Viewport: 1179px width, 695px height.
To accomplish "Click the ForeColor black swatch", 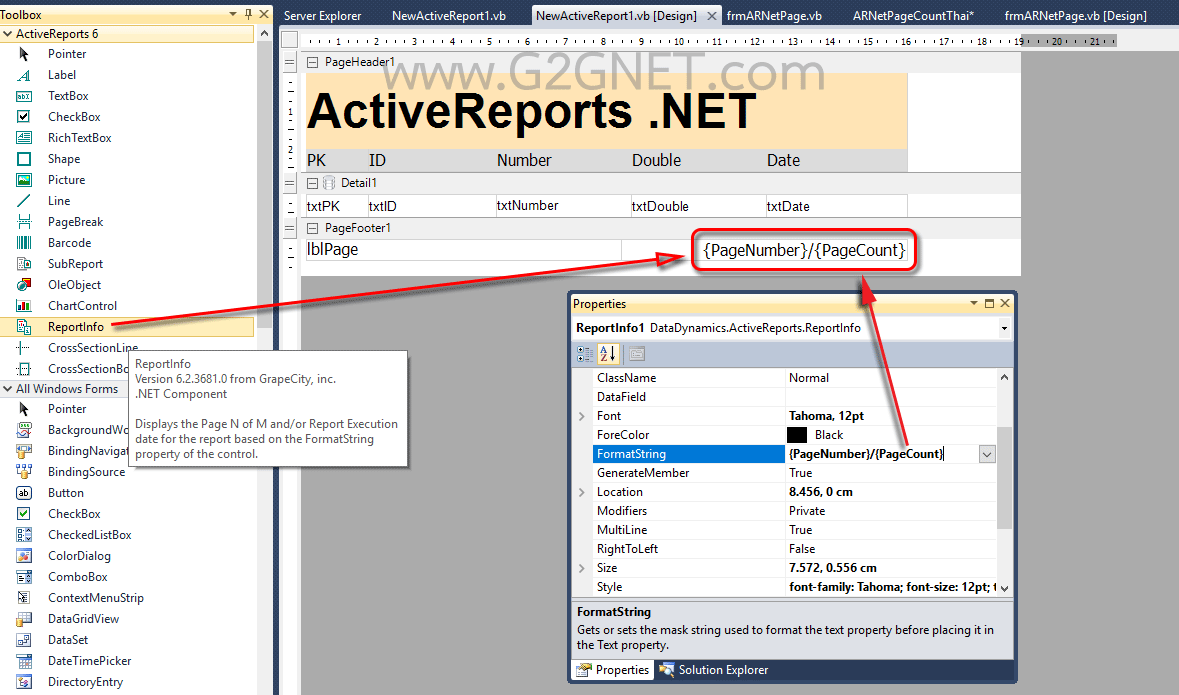I will [797, 436].
